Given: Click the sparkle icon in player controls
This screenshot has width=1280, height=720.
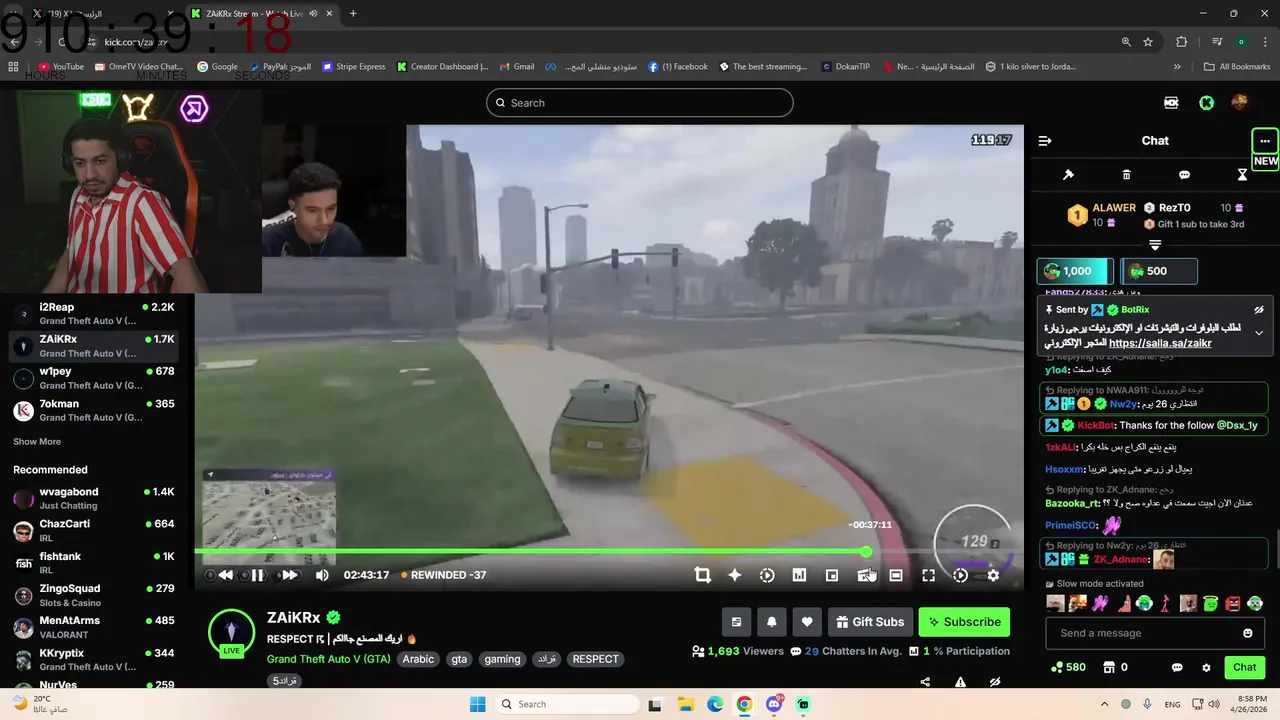Looking at the screenshot, I should click(735, 575).
